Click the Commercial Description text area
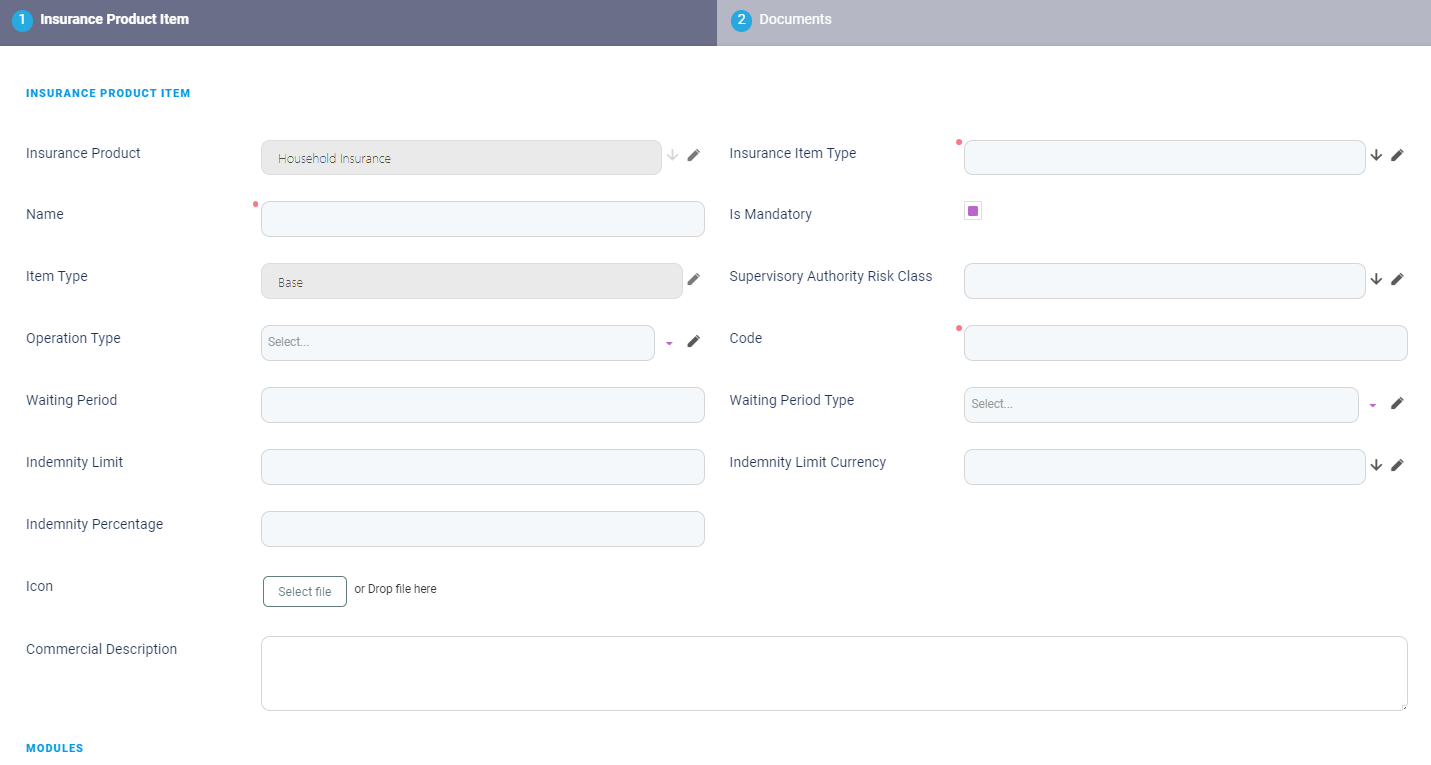 click(x=833, y=673)
